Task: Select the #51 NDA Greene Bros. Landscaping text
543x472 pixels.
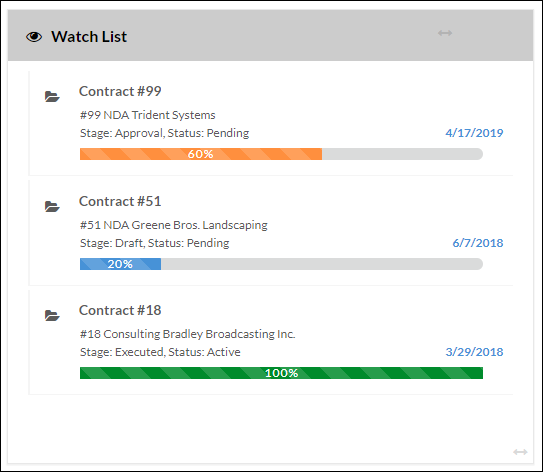Action: (173, 225)
